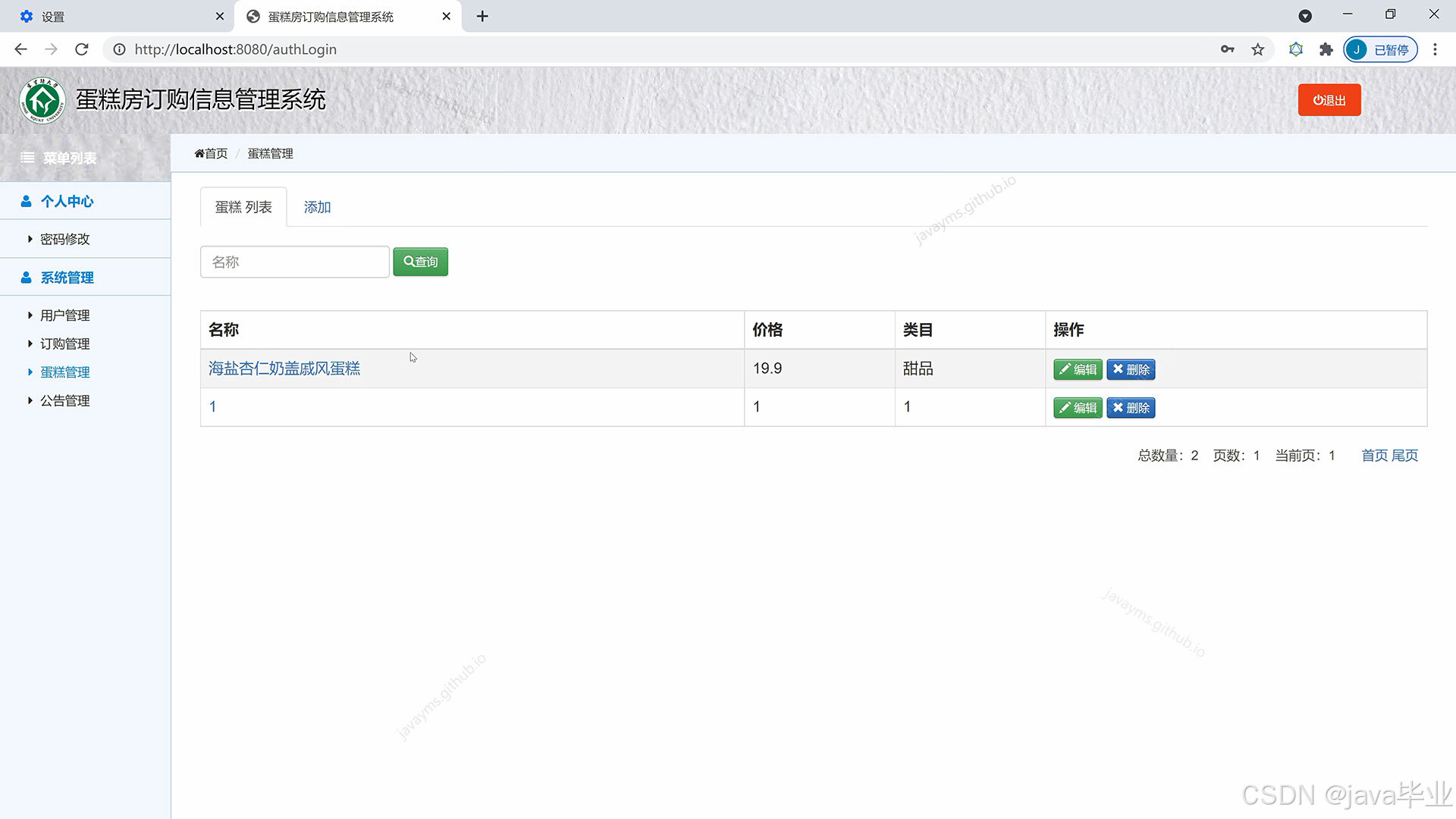Image resolution: width=1456 pixels, height=819 pixels.
Task: Focus the 名称 search input field
Action: 295,262
